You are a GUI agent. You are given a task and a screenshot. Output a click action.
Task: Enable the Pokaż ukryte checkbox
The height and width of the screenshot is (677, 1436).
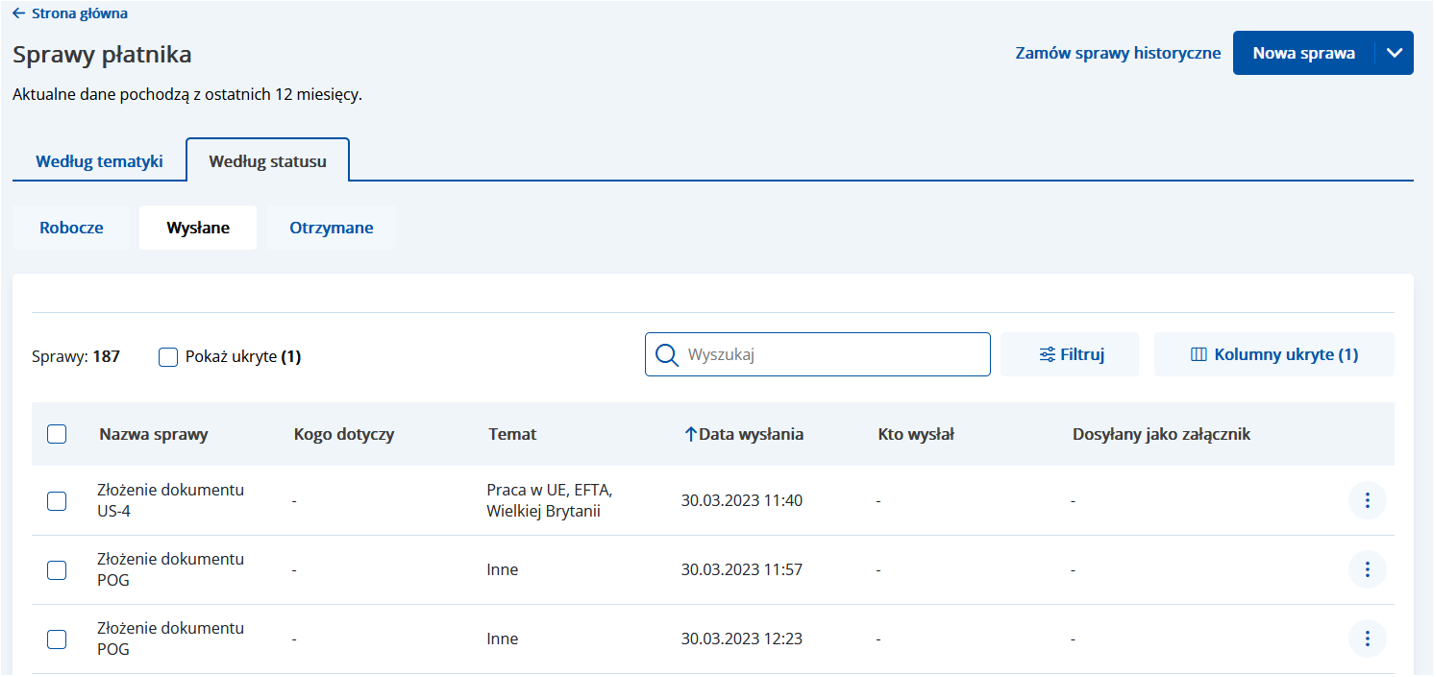click(x=169, y=357)
